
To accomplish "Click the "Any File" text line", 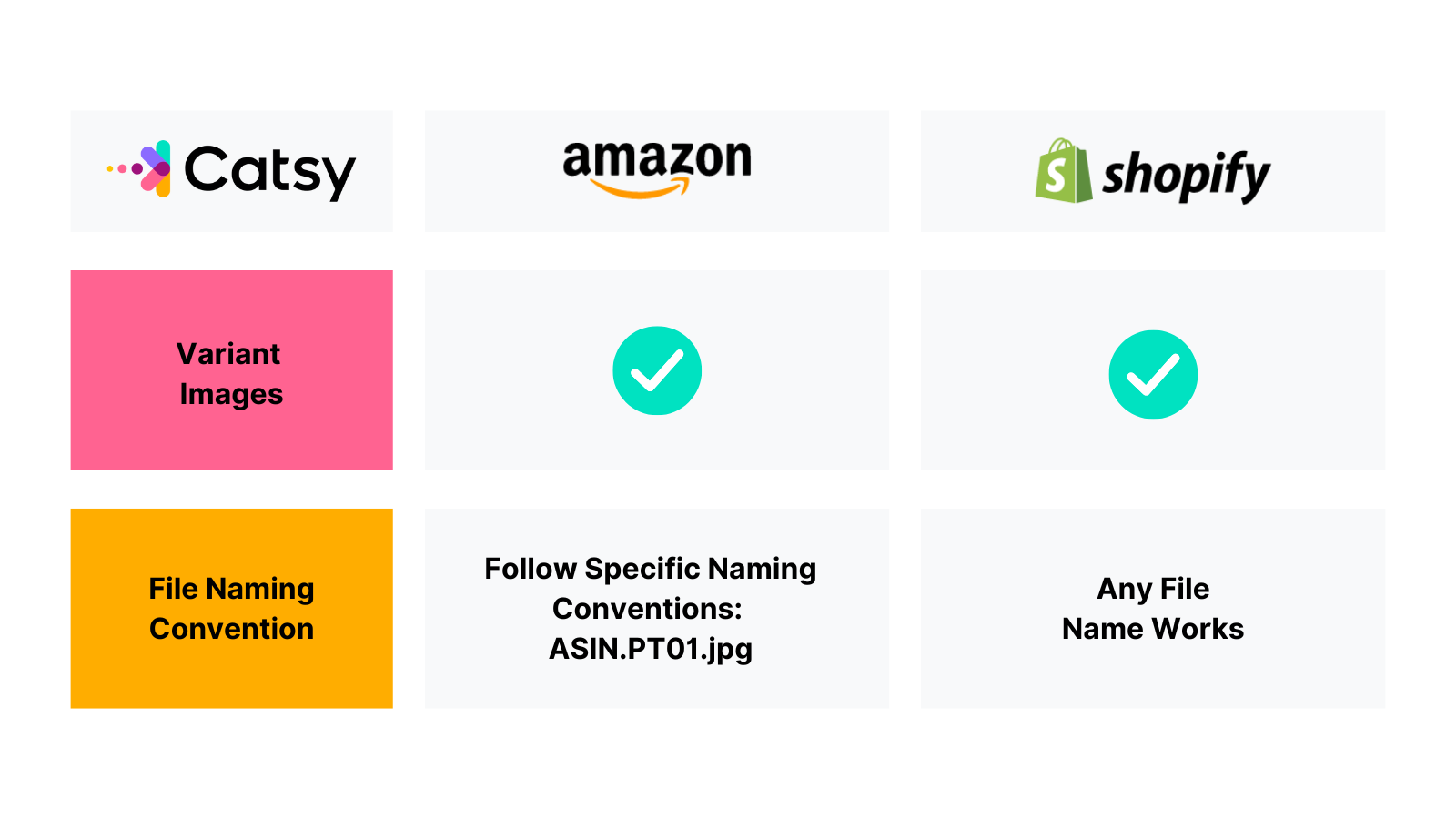I will point(1153,589).
